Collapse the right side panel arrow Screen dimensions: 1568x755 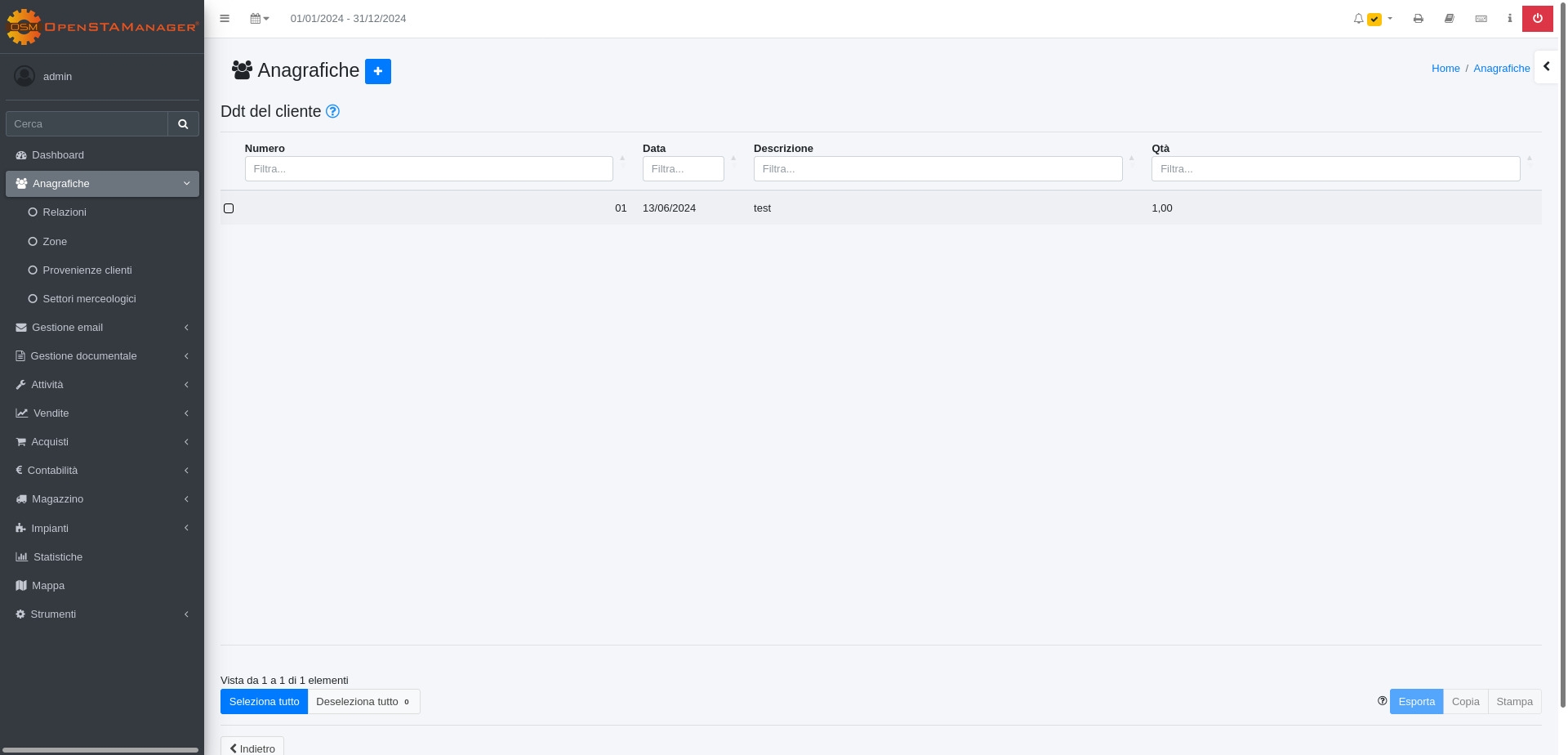pyautogui.click(x=1546, y=67)
